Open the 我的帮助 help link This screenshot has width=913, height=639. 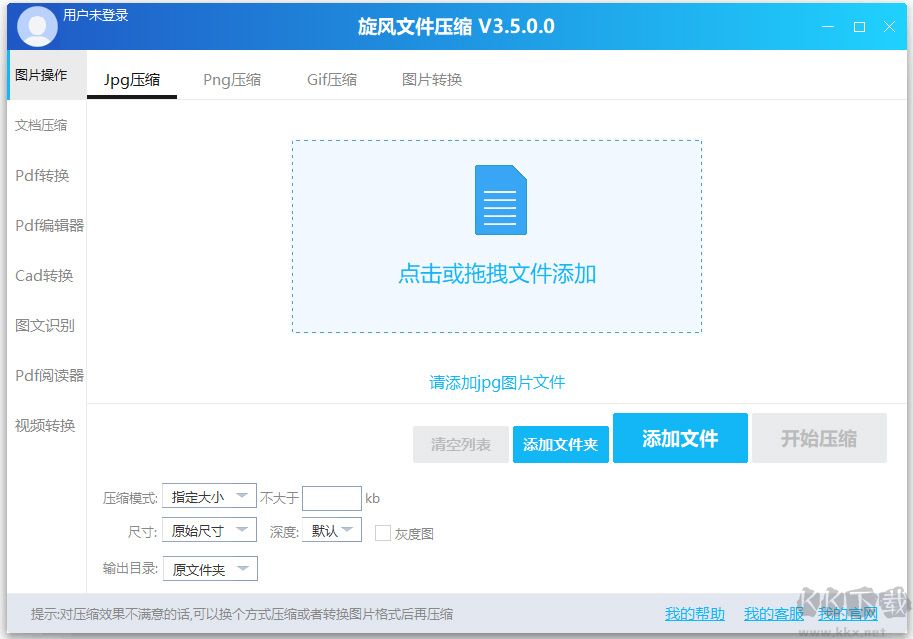click(x=694, y=613)
